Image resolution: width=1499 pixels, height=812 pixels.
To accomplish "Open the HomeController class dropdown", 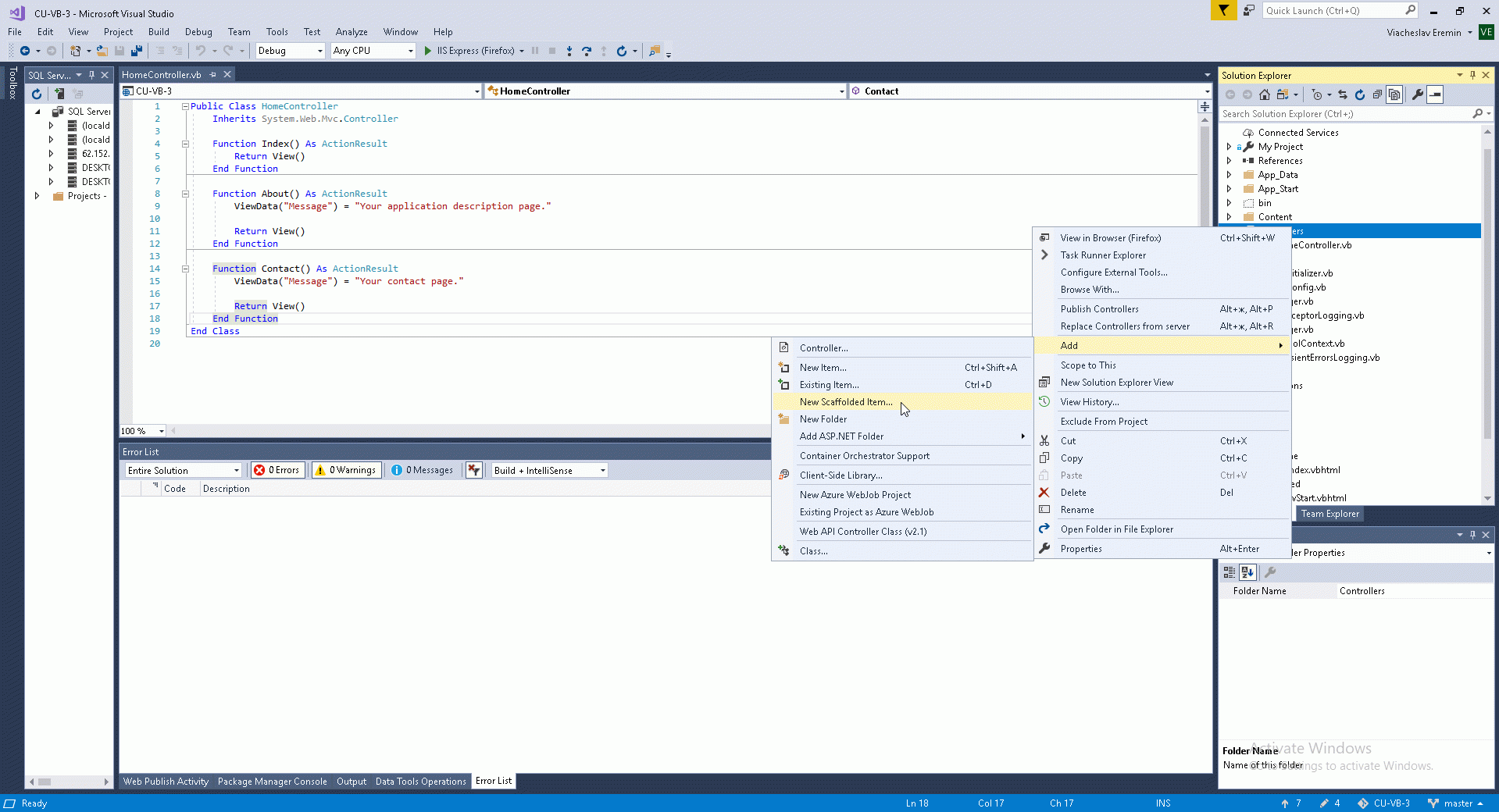I will pos(666,91).
